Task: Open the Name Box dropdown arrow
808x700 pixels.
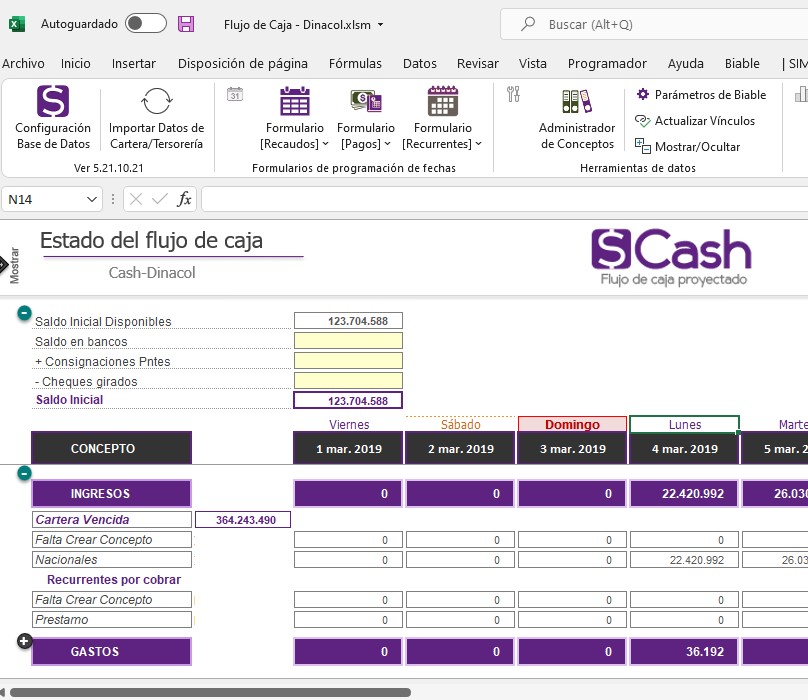Action: tap(92, 199)
